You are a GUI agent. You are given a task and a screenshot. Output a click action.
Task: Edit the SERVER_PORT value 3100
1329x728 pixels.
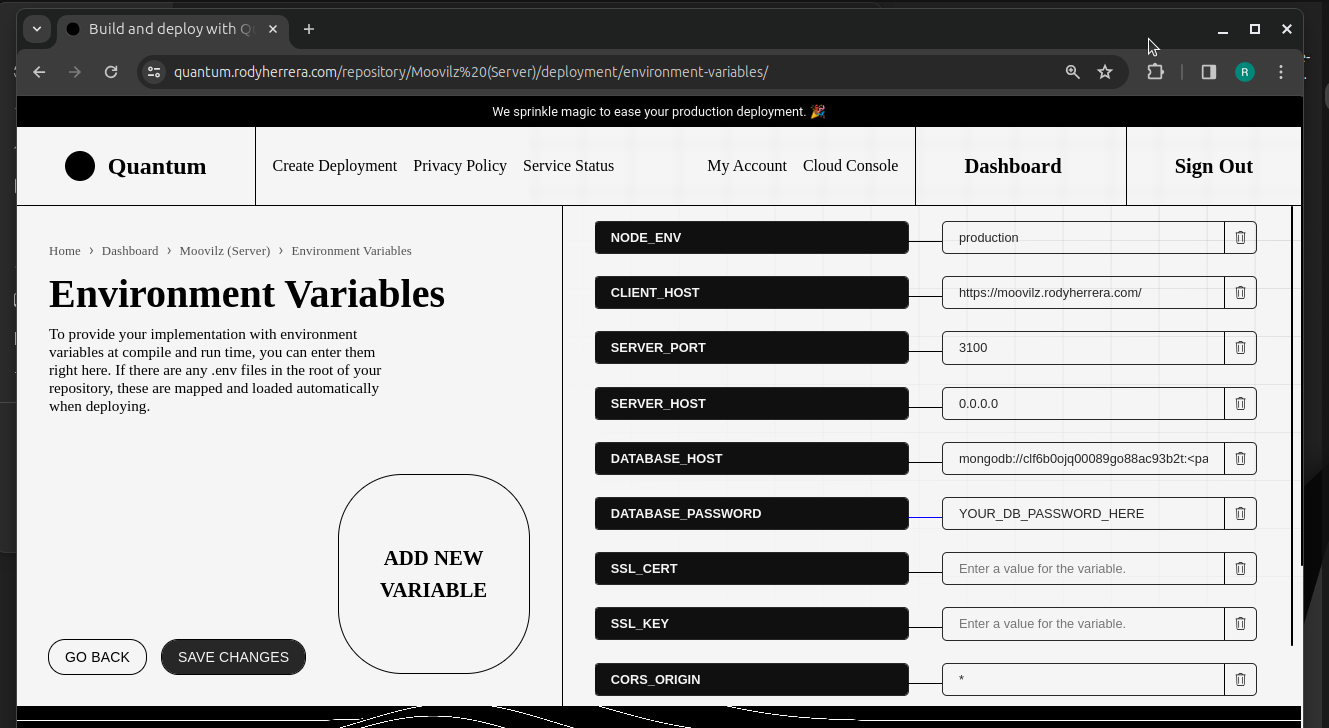pyautogui.click(x=1083, y=348)
